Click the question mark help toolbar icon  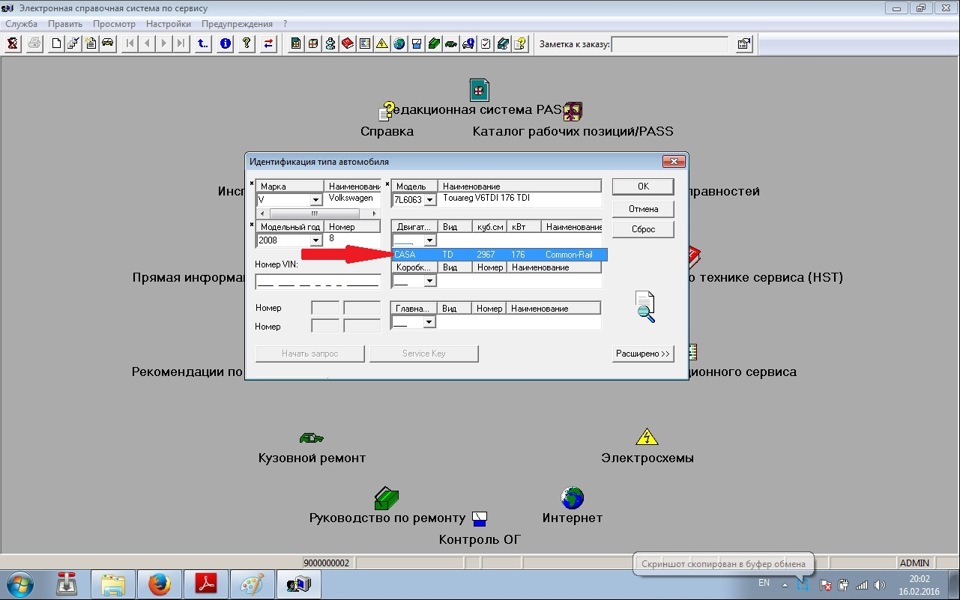tap(246, 43)
